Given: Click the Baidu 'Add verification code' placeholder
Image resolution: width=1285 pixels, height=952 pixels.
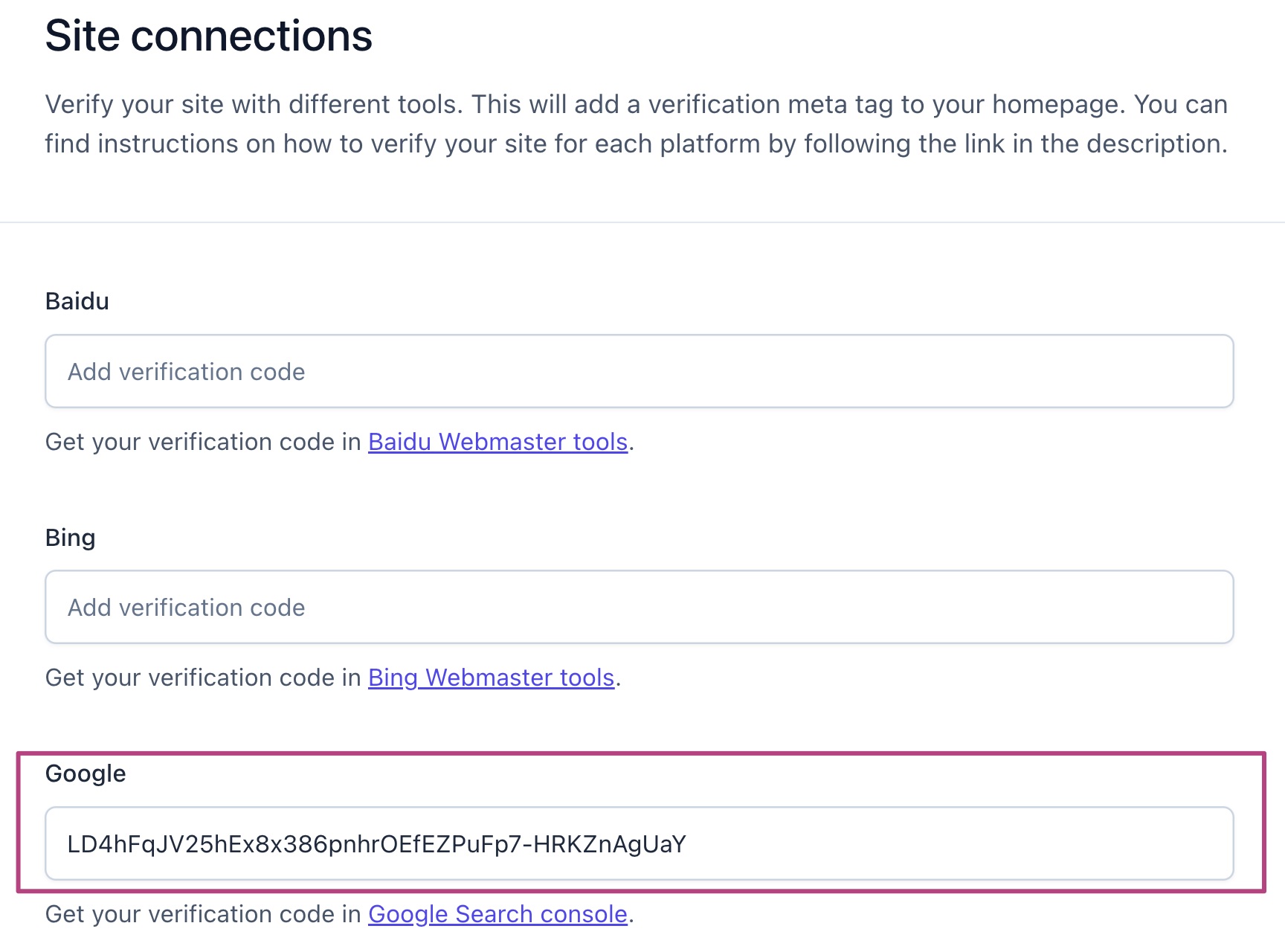Looking at the screenshot, I should pyautogui.click(x=186, y=372).
